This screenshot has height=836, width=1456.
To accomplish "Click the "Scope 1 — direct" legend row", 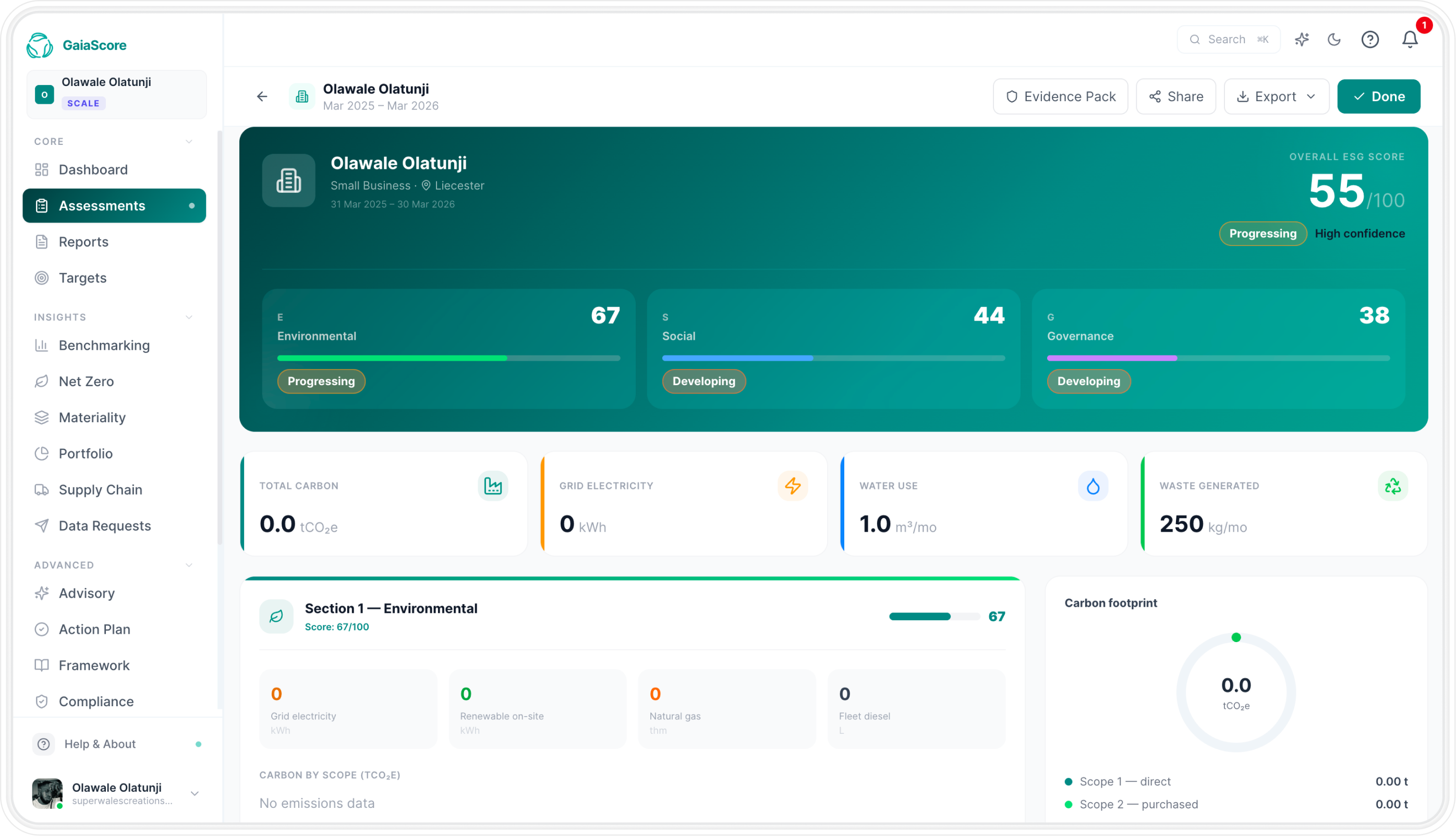I will click(x=1236, y=781).
